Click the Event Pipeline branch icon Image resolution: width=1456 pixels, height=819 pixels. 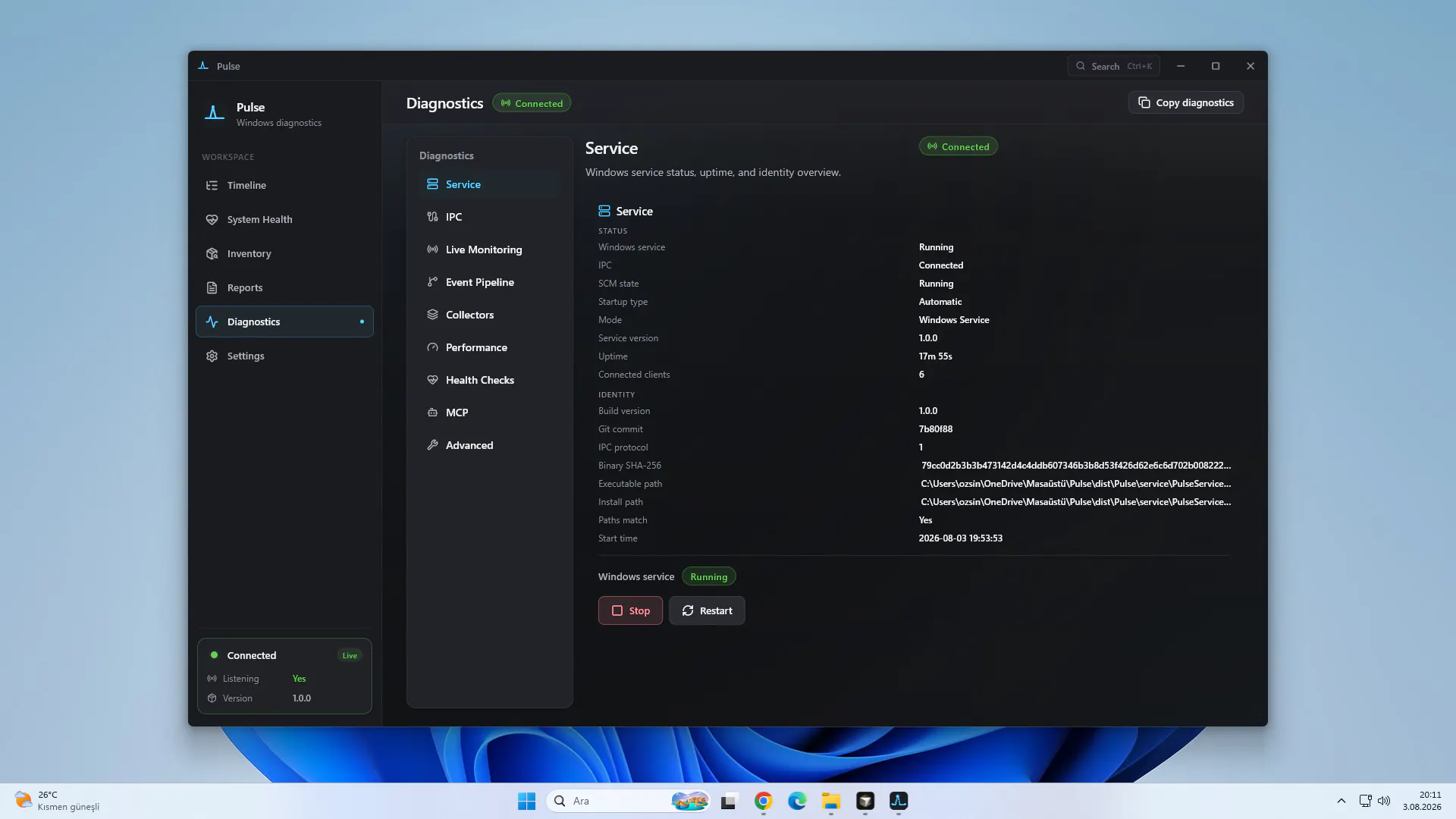click(x=432, y=282)
